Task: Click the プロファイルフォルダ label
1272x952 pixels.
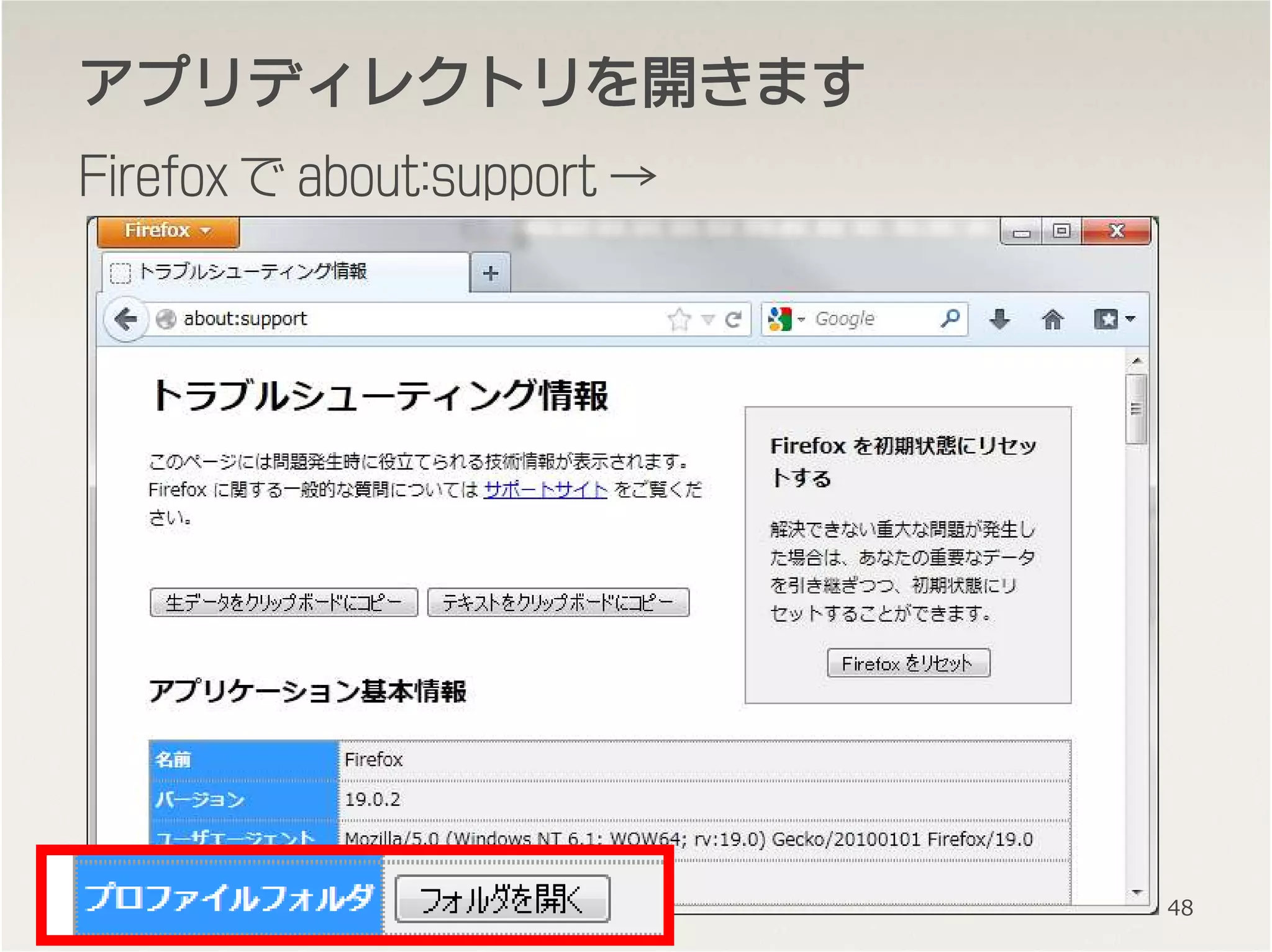Action: [x=229, y=898]
